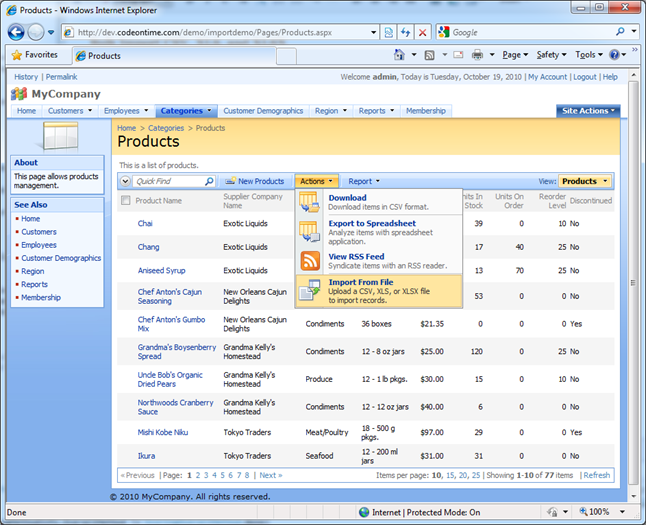Click the browser Stop (red X) button
The image size is (646, 525).
[424, 32]
